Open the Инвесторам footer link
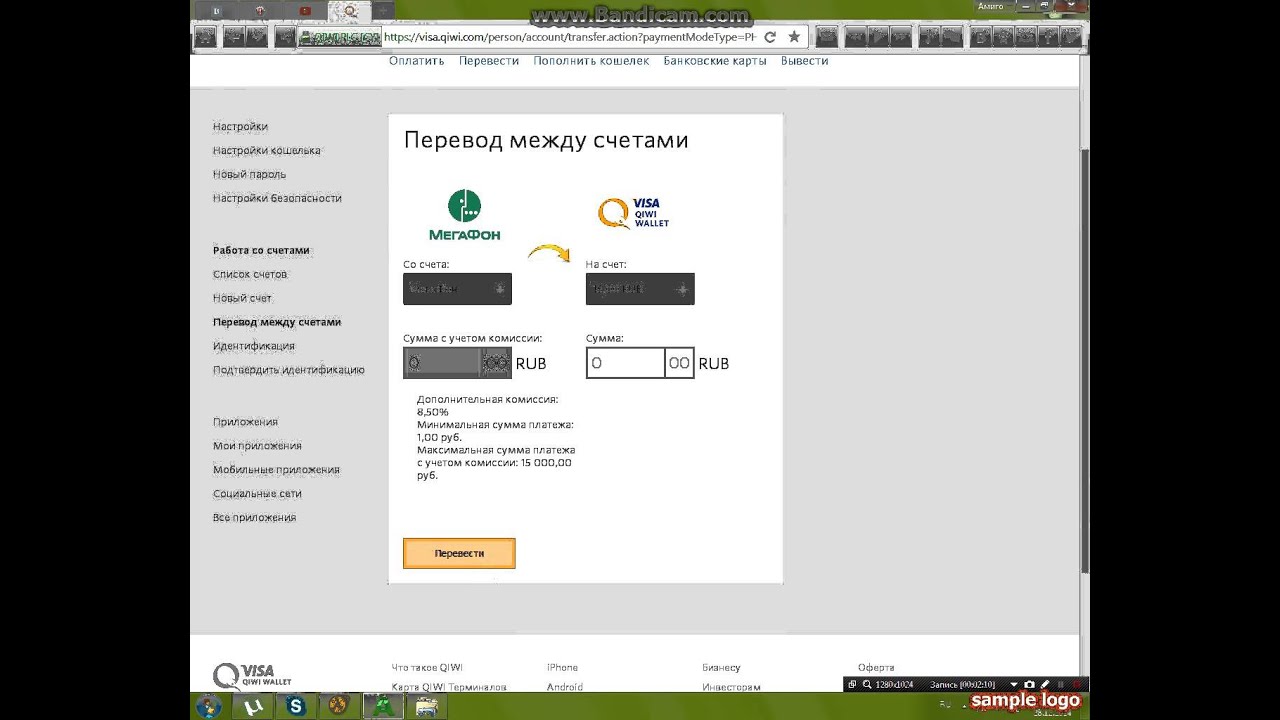Image resolution: width=1280 pixels, height=720 pixels. [731, 688]
